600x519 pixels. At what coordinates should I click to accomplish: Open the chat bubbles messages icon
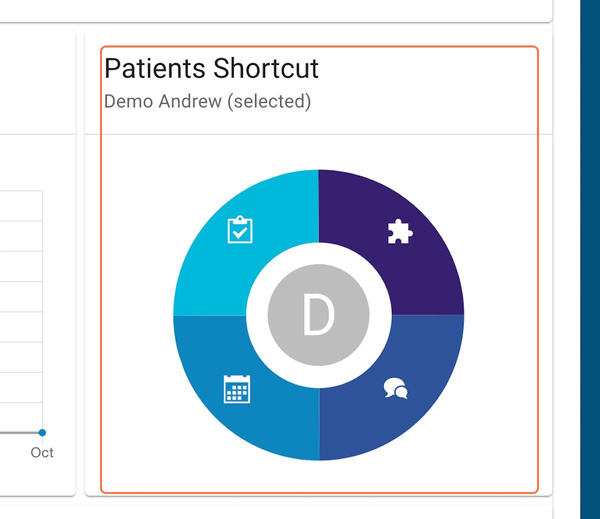pyautogui.click(x=396, y=388)
